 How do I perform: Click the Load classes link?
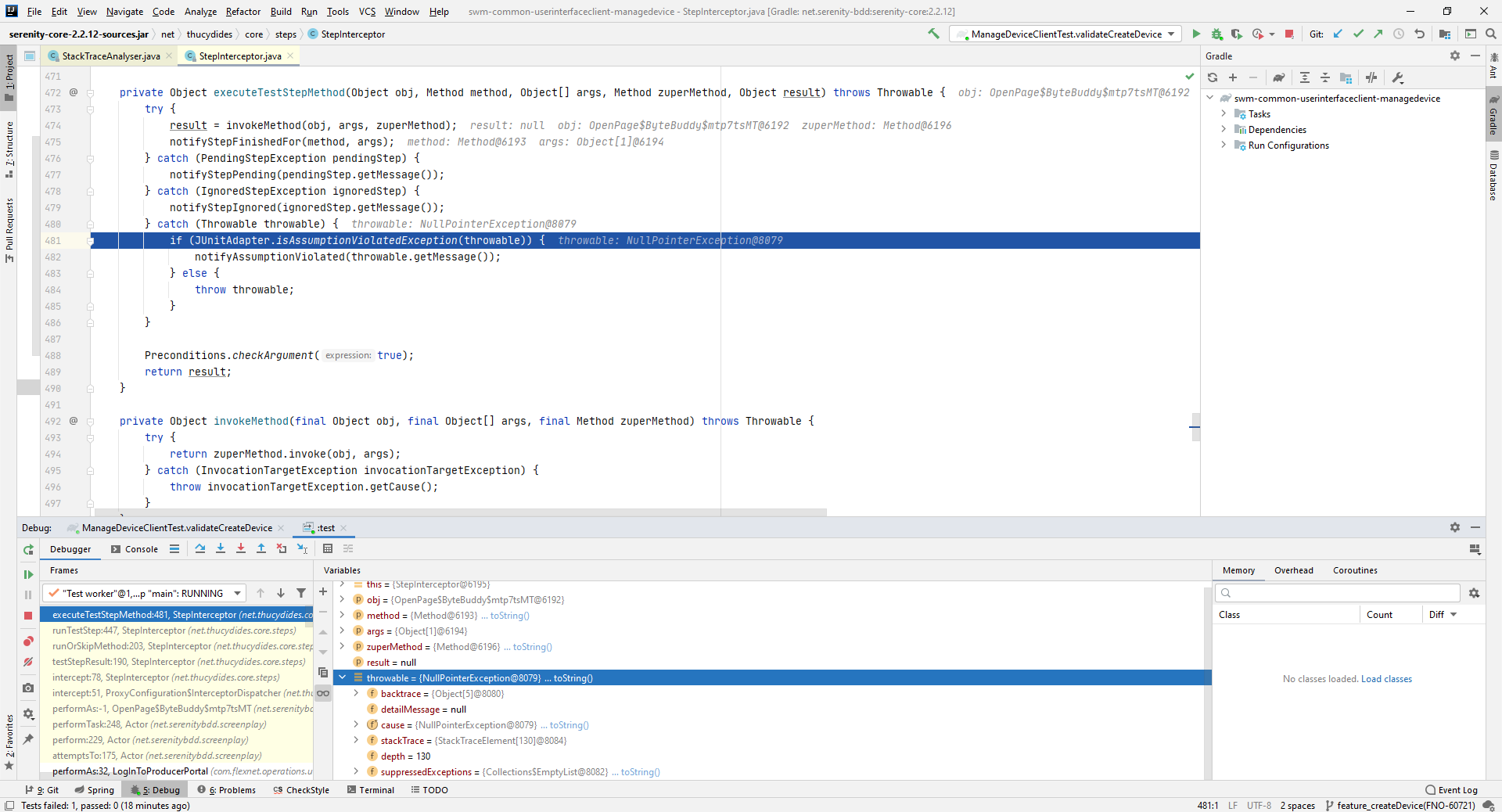[x=1386, y=679]
